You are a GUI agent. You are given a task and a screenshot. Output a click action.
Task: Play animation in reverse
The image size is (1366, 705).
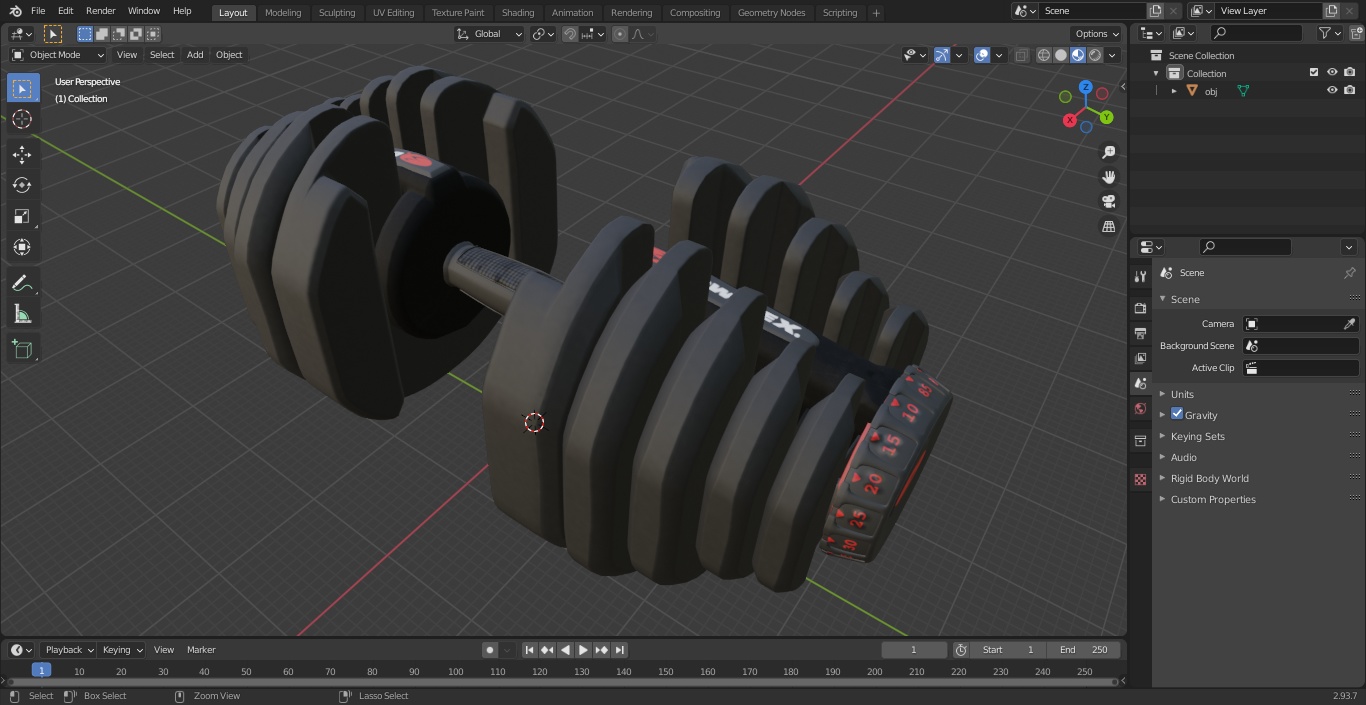tap(565, 650)
